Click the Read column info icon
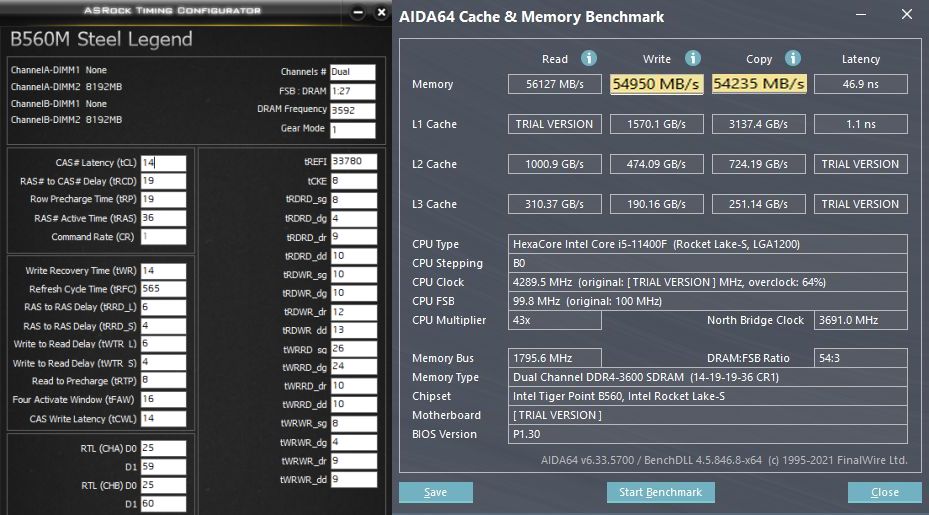Screen dimensions: 929x515 pos(588,58)
